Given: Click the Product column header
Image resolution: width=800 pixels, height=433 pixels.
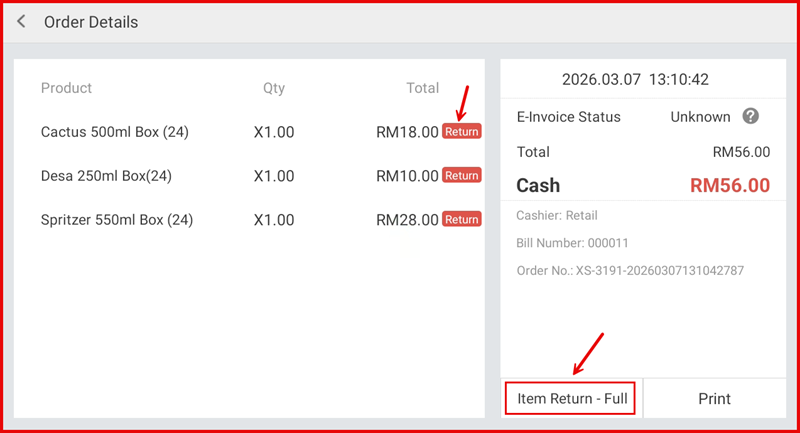Looking at the screenshot, I should [66, 88].
